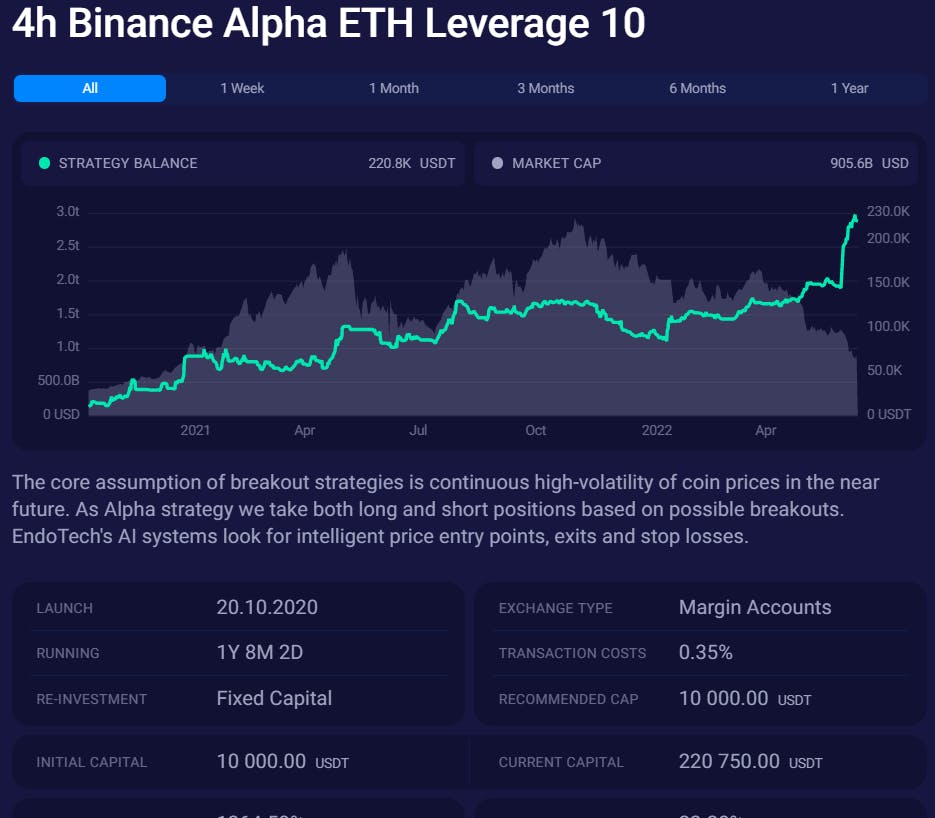Click the 905.6B USD market cap value

(x=869, y=163)
